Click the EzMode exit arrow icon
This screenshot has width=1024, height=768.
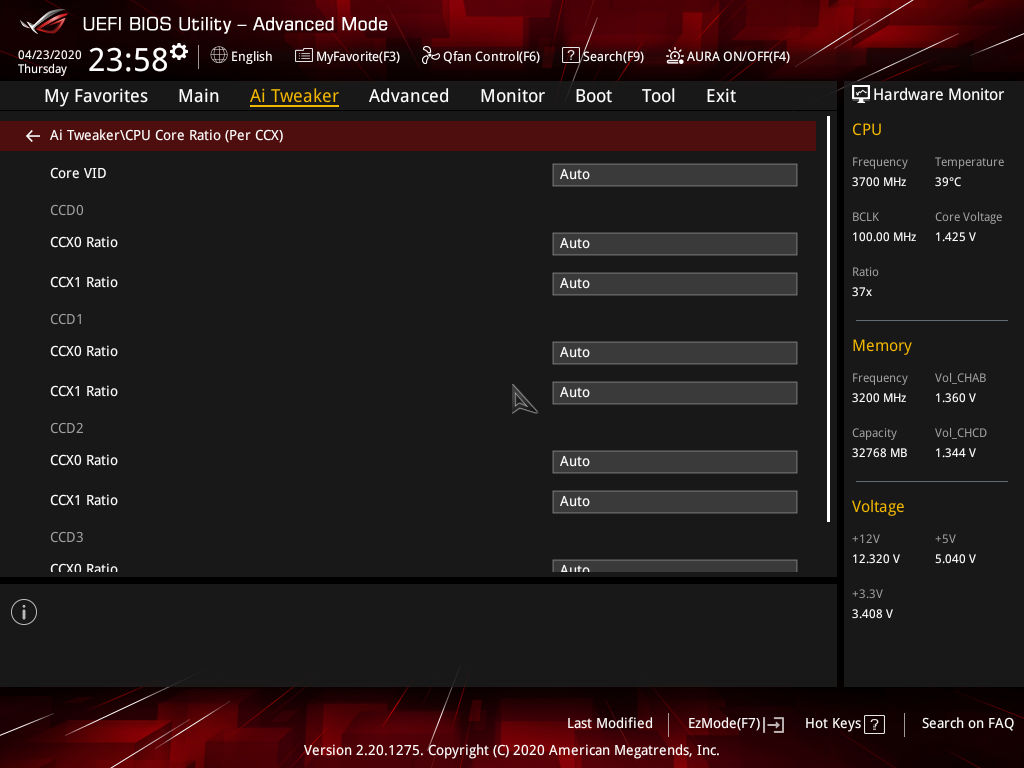(775, 724)
